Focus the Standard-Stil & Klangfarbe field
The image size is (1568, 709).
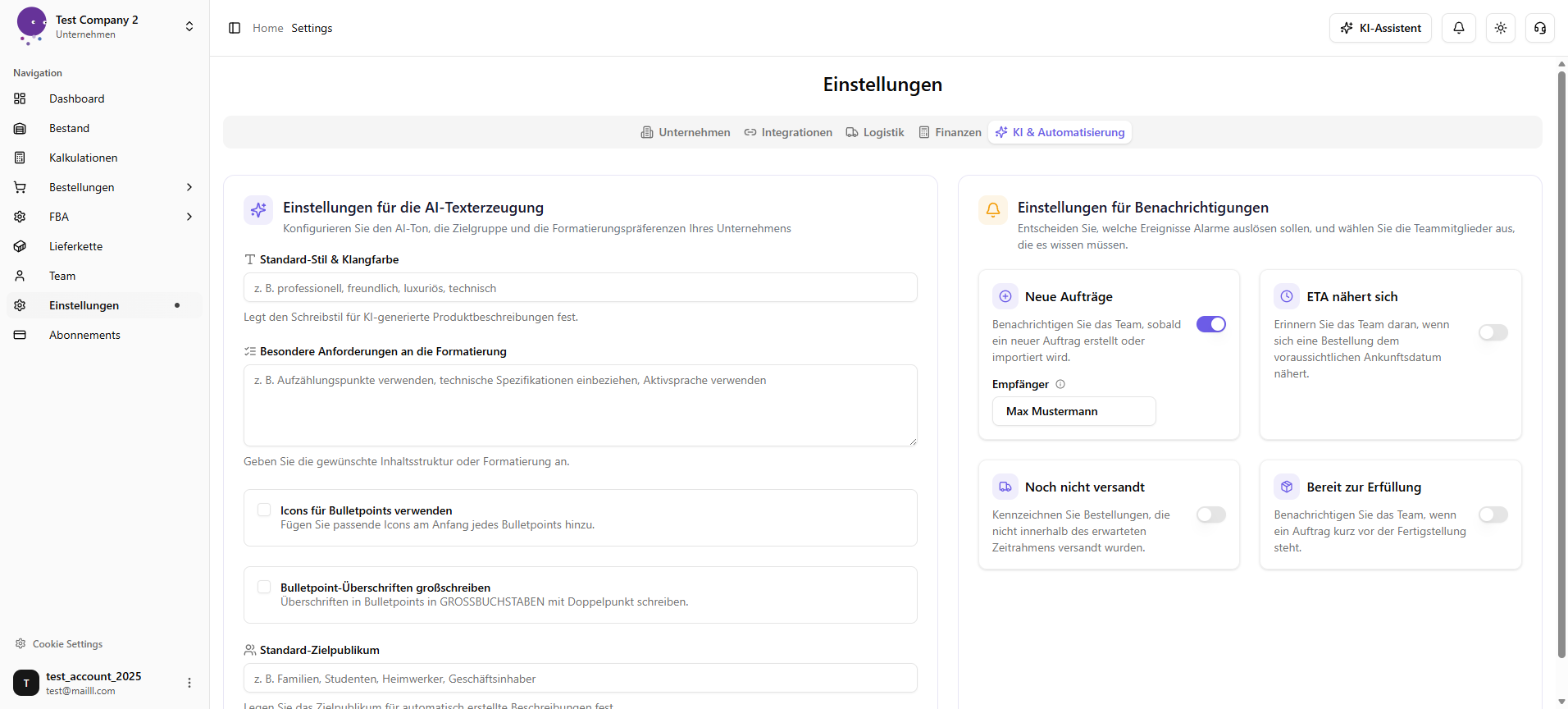(580, 287)
